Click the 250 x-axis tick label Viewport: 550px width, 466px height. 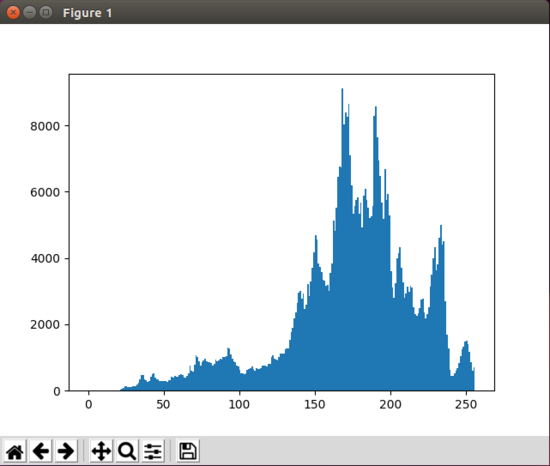click(x=466, y=405)
